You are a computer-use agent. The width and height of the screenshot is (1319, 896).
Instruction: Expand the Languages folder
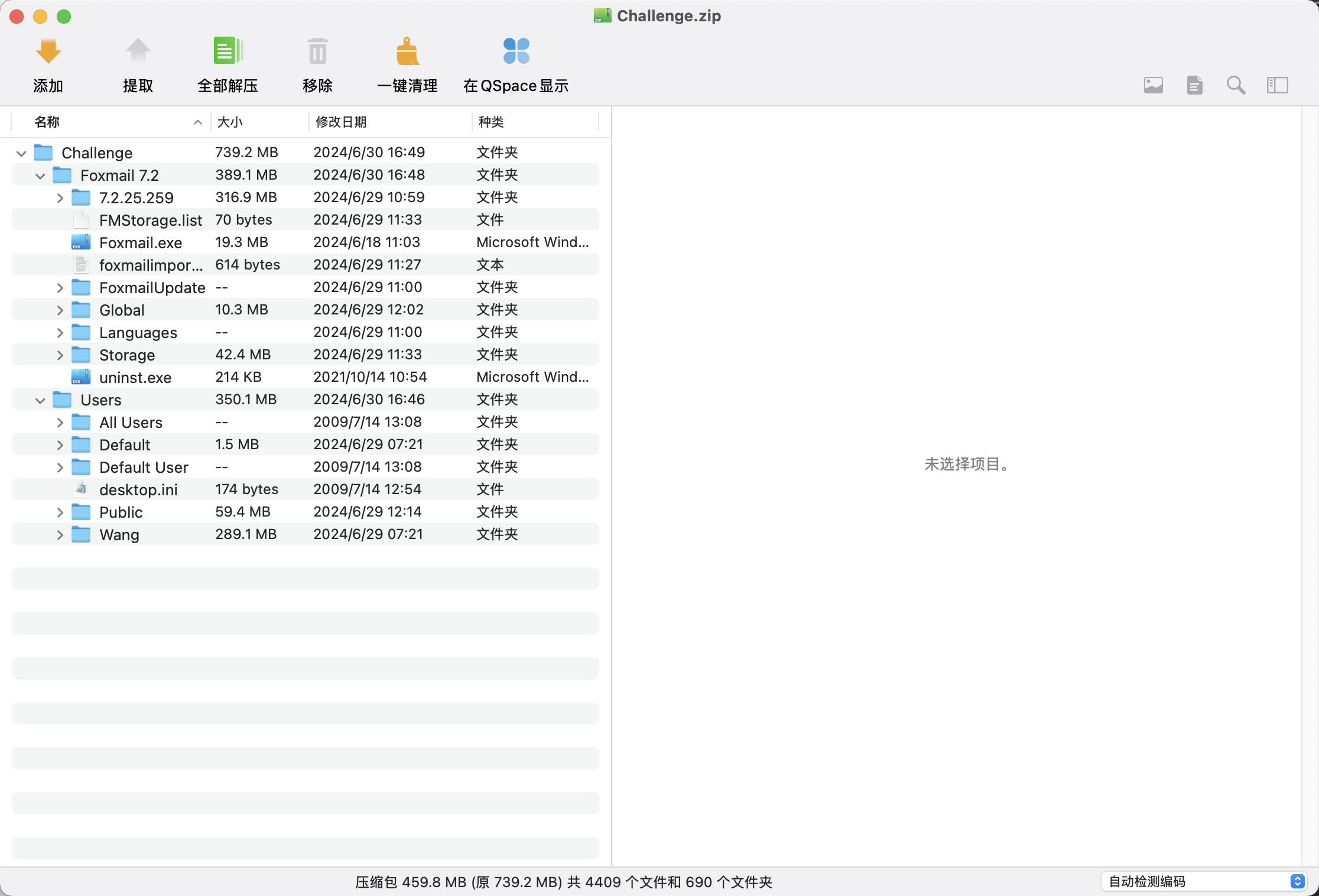coord(60,333)
